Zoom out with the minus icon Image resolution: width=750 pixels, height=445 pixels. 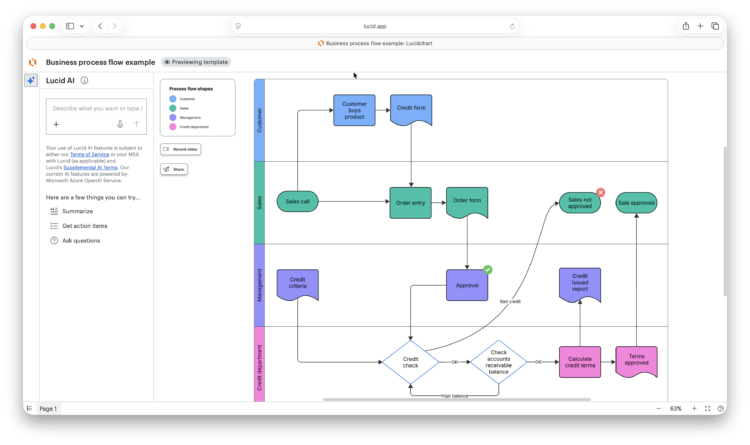point(659,409)
